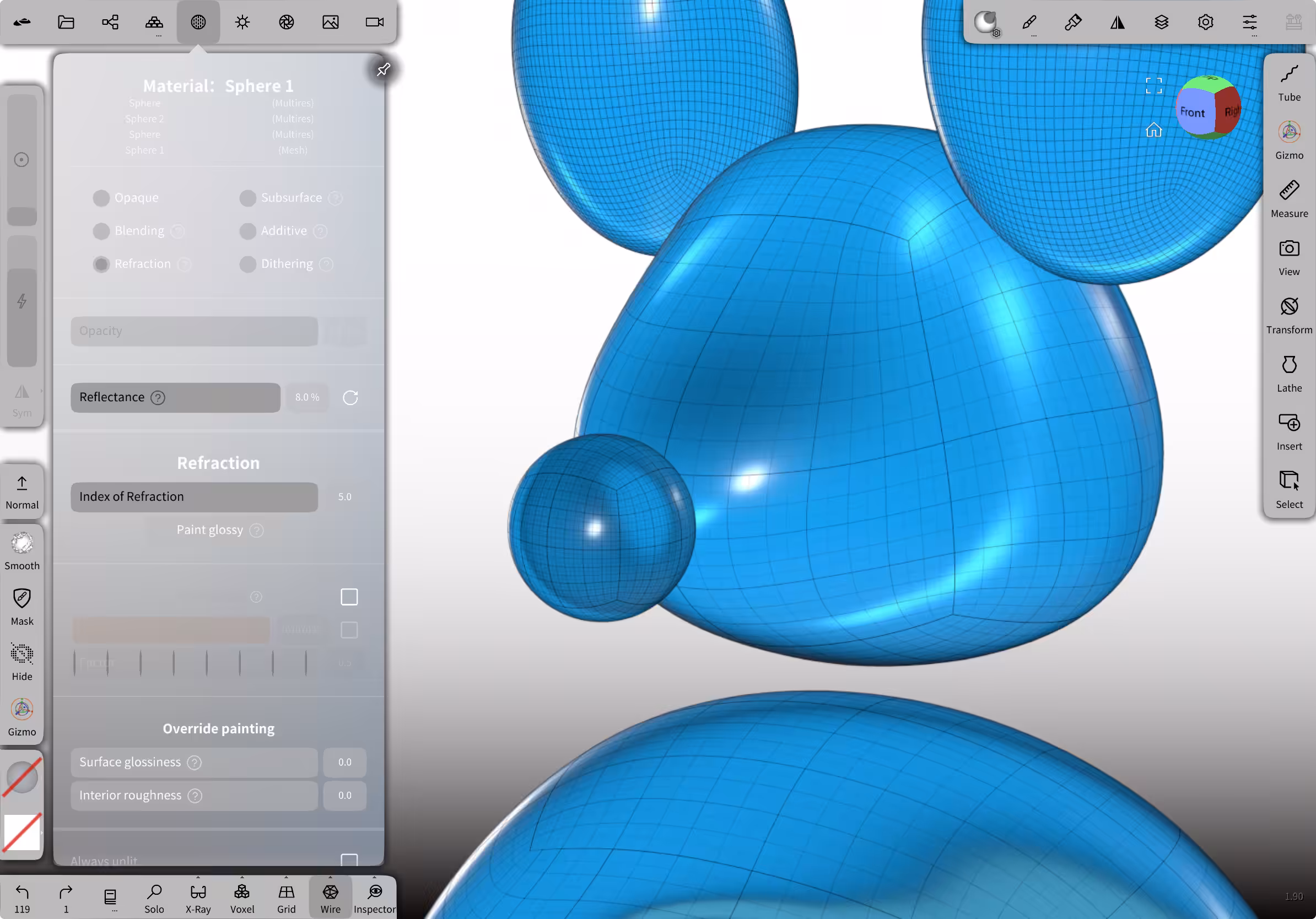The height and width of the screenshot is (919, 1316).
Task: Select the Blending material mode
Action: (x=129, y=231)
